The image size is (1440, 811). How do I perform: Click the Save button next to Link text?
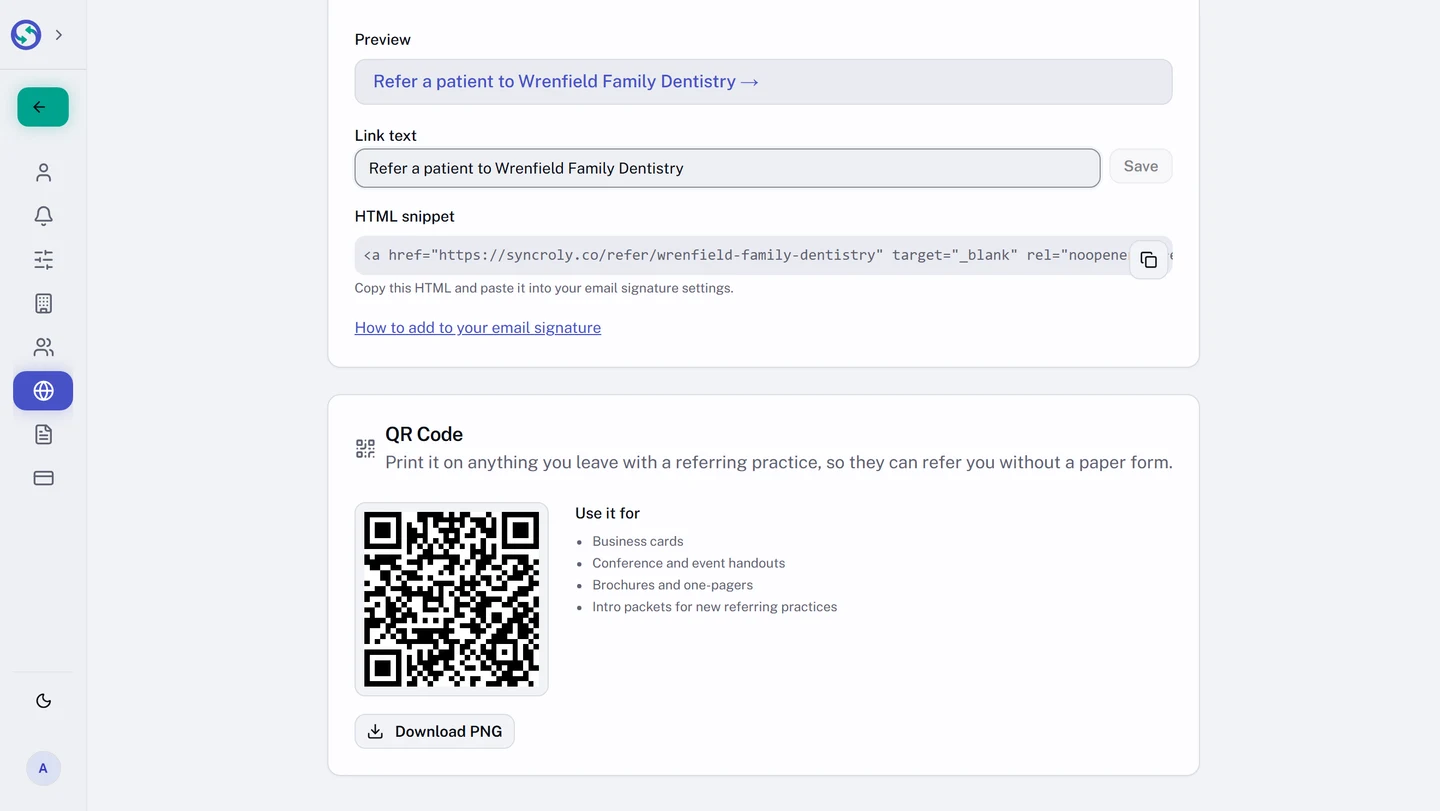tap(1141, 167)
